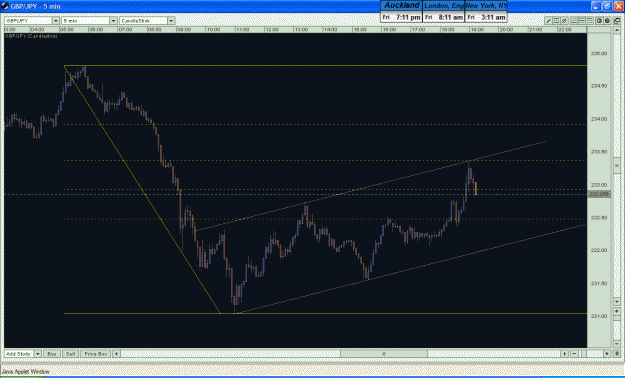Click the horizontal scrollbar left arrow
The width and height of the screenshot is (625, 378).
[116, 354]
